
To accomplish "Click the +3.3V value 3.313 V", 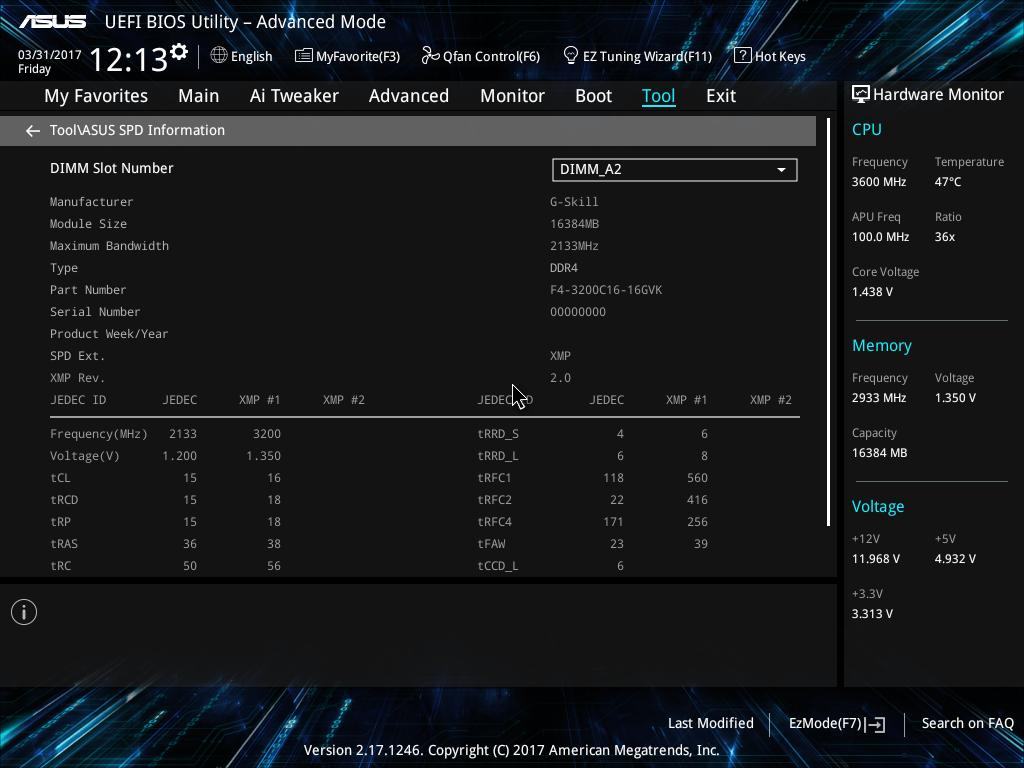I will pos(872,614).
